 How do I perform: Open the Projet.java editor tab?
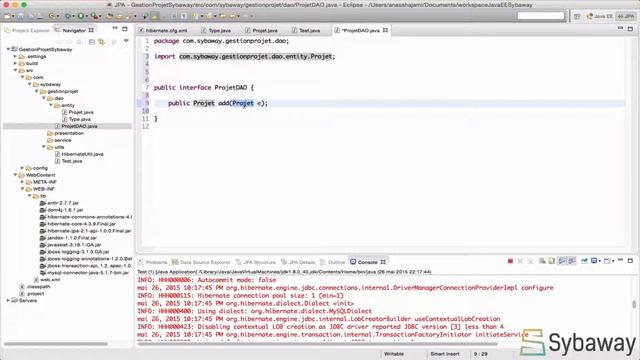pyautogui.click(x=261, y=31)
